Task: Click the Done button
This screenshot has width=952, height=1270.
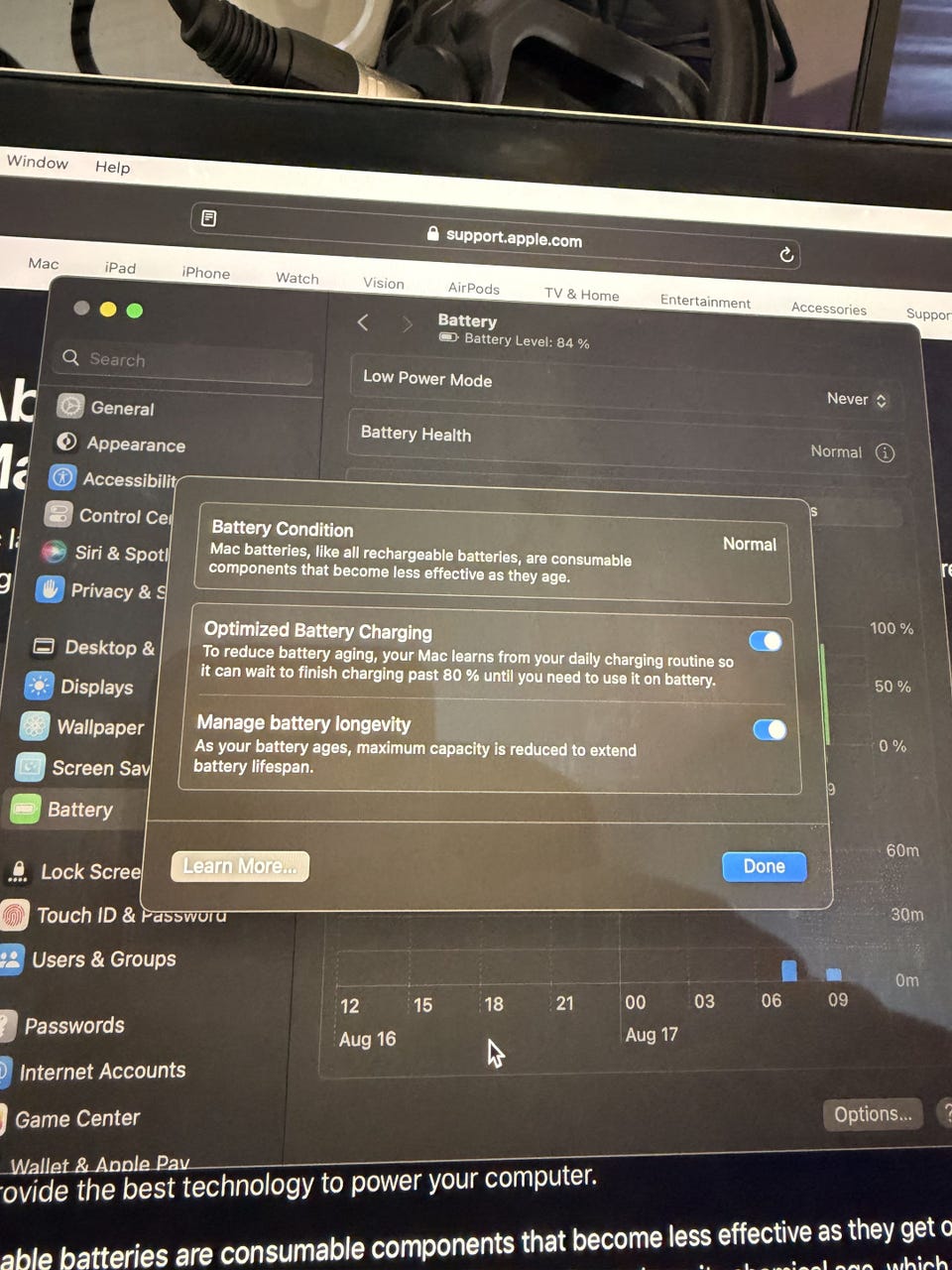Action: [x=764, y=866]
